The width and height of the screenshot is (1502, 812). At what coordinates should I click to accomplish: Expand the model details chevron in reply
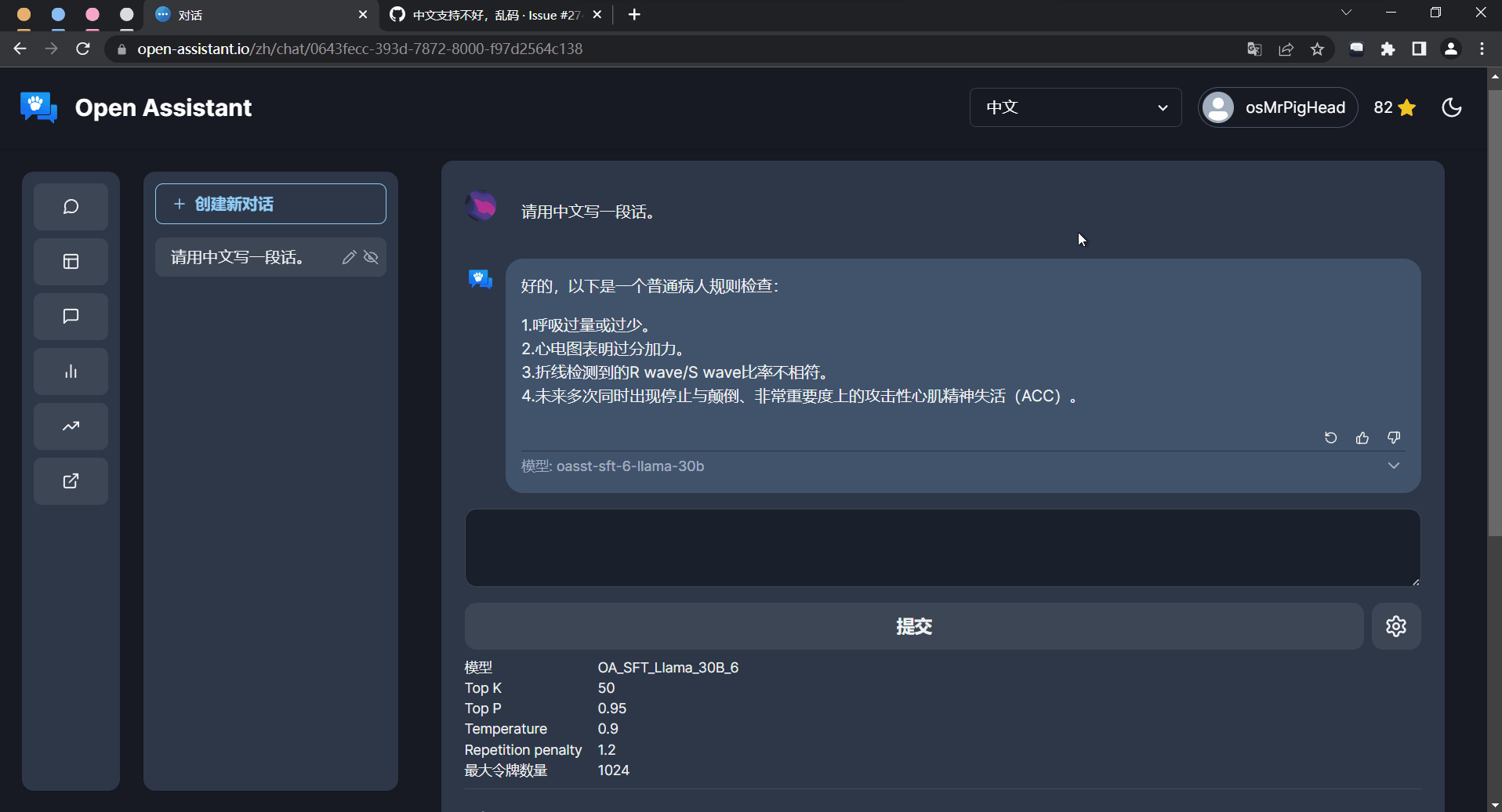tap(1394, 466)
